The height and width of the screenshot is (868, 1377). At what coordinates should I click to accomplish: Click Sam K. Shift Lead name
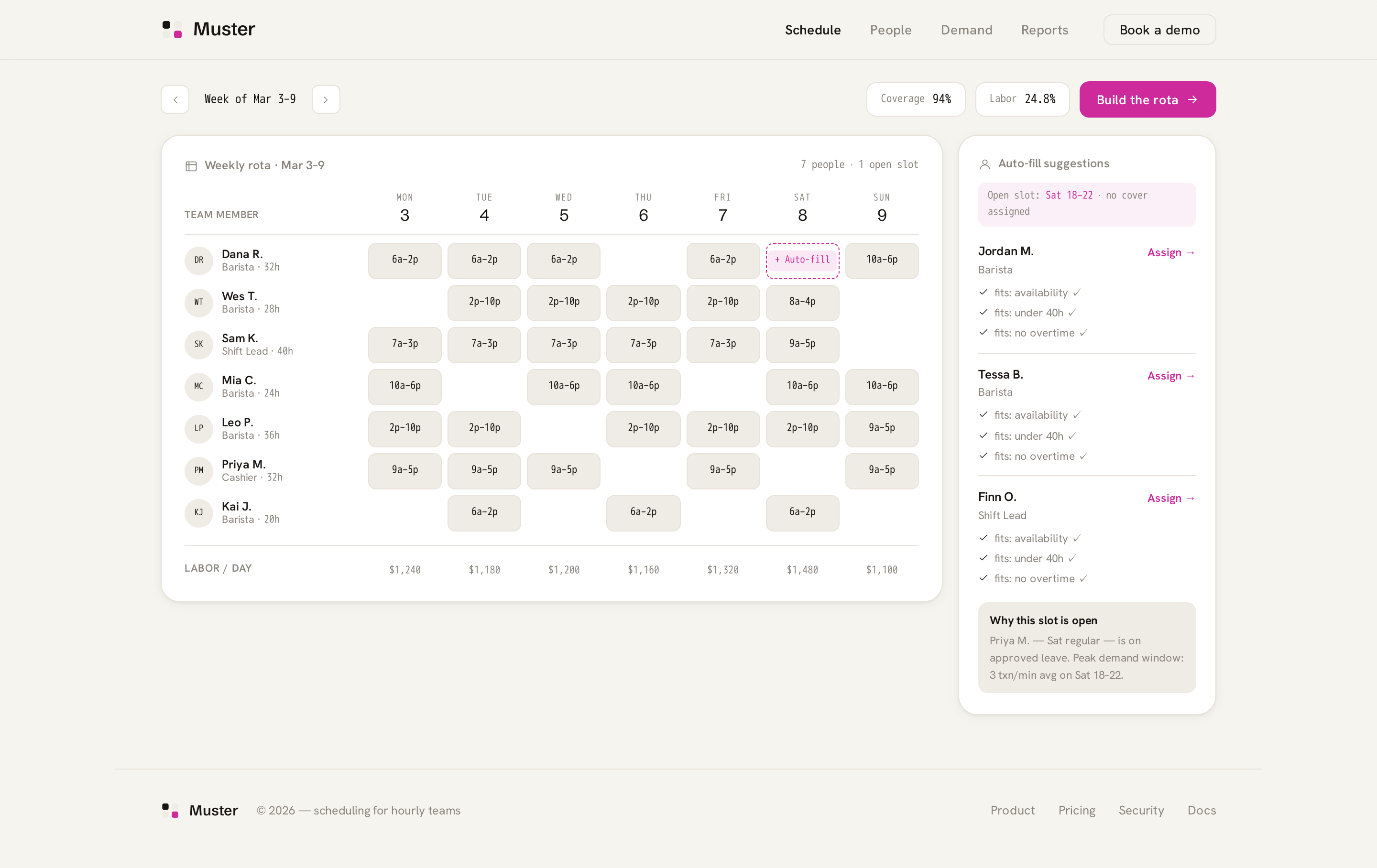tap(240, 338)
